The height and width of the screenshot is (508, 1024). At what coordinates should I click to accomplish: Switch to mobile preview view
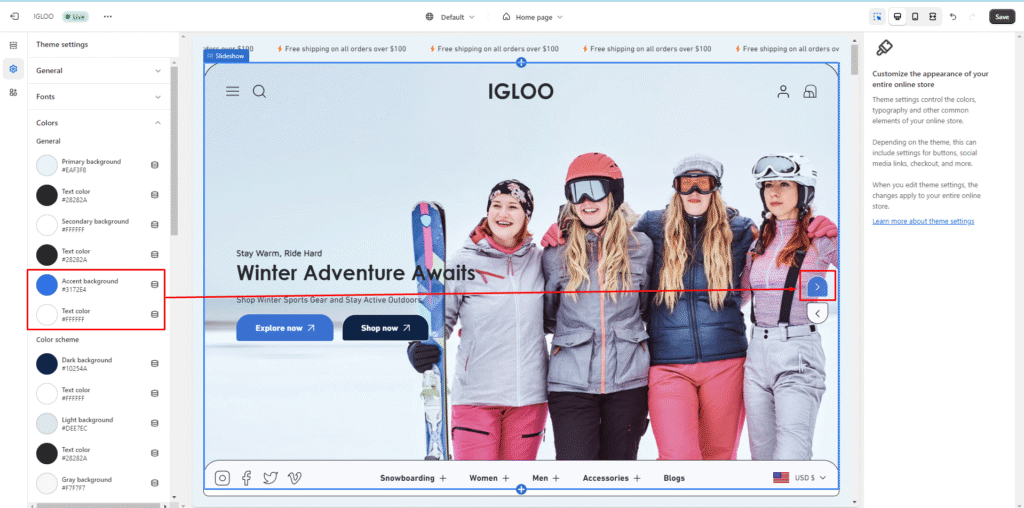pyautogui.click(x=914, y=17)
